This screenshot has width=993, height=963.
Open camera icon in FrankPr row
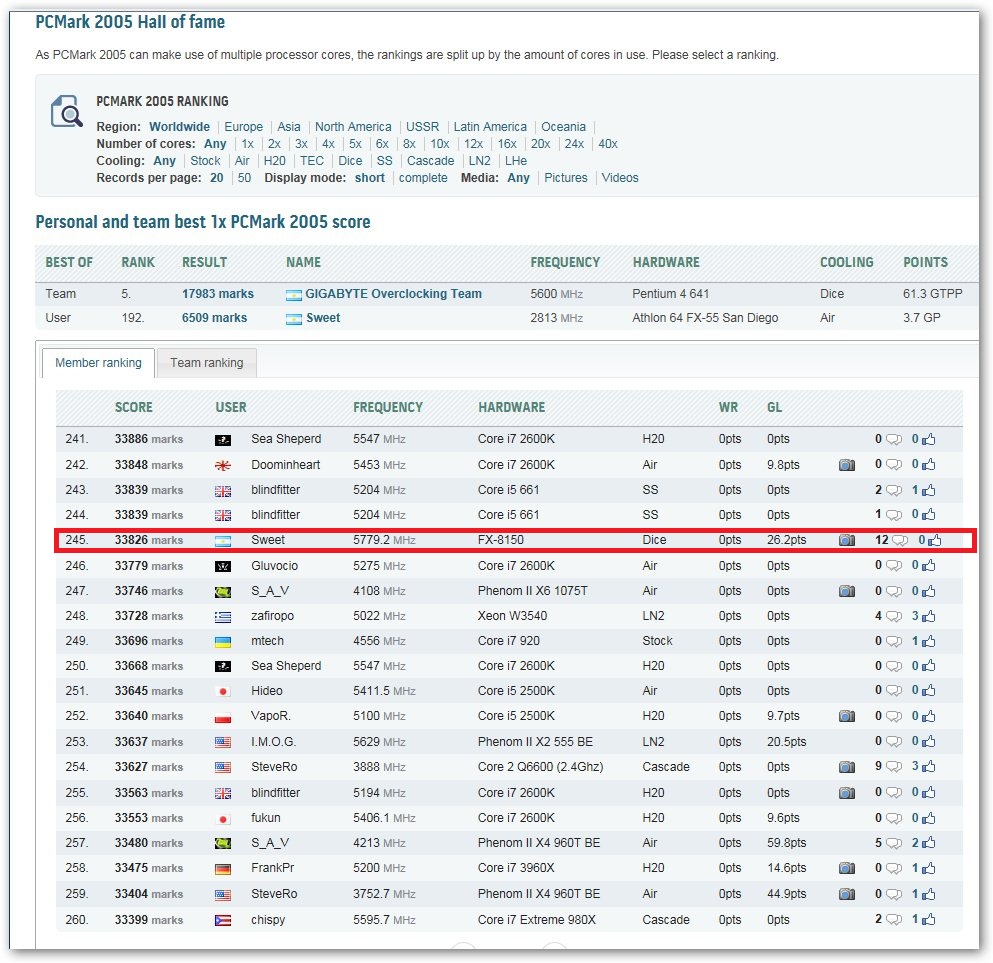pyautogui.click(x=847, y=868)
